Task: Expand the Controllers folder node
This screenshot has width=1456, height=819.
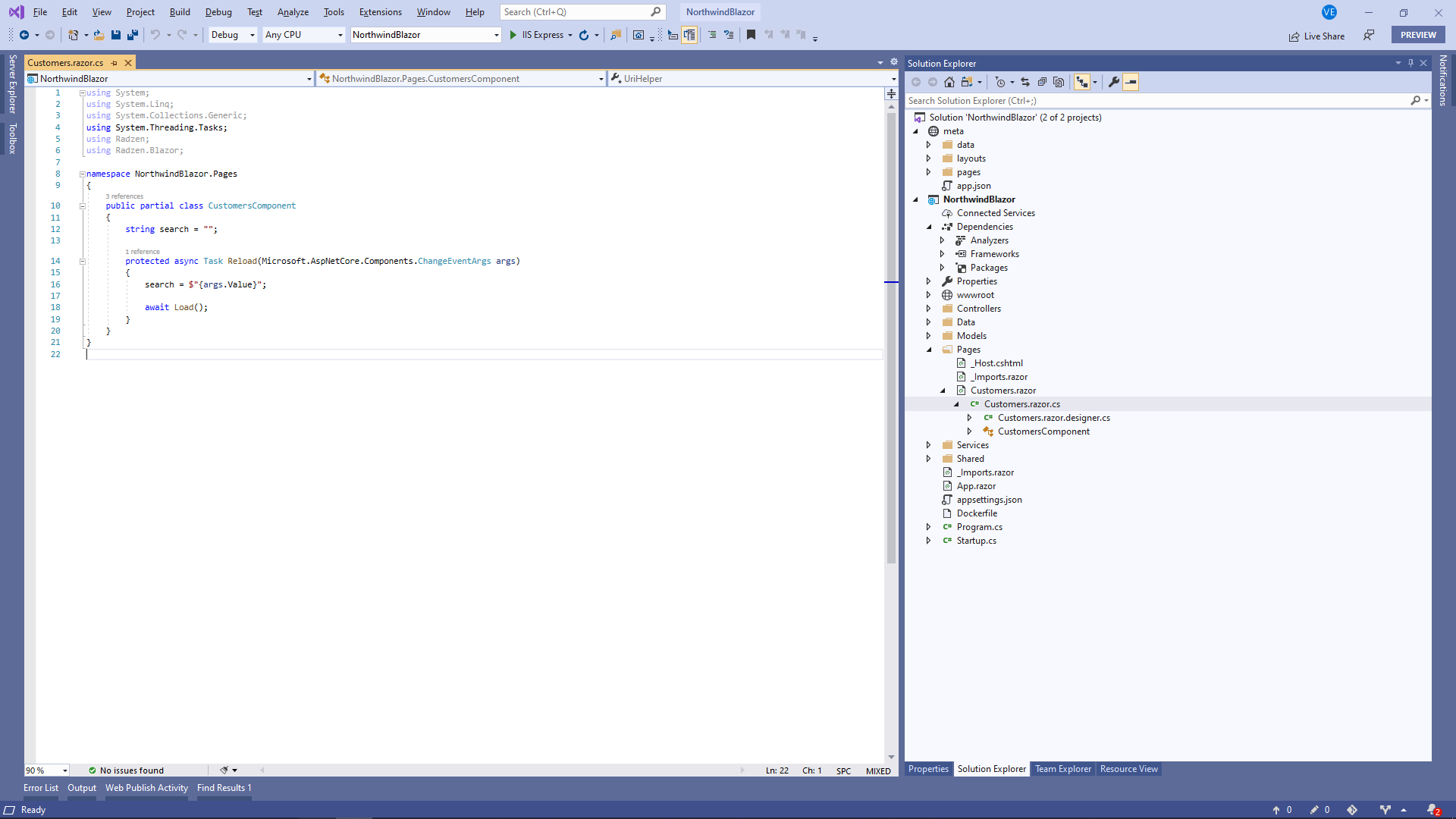Action: click(928, 309)
